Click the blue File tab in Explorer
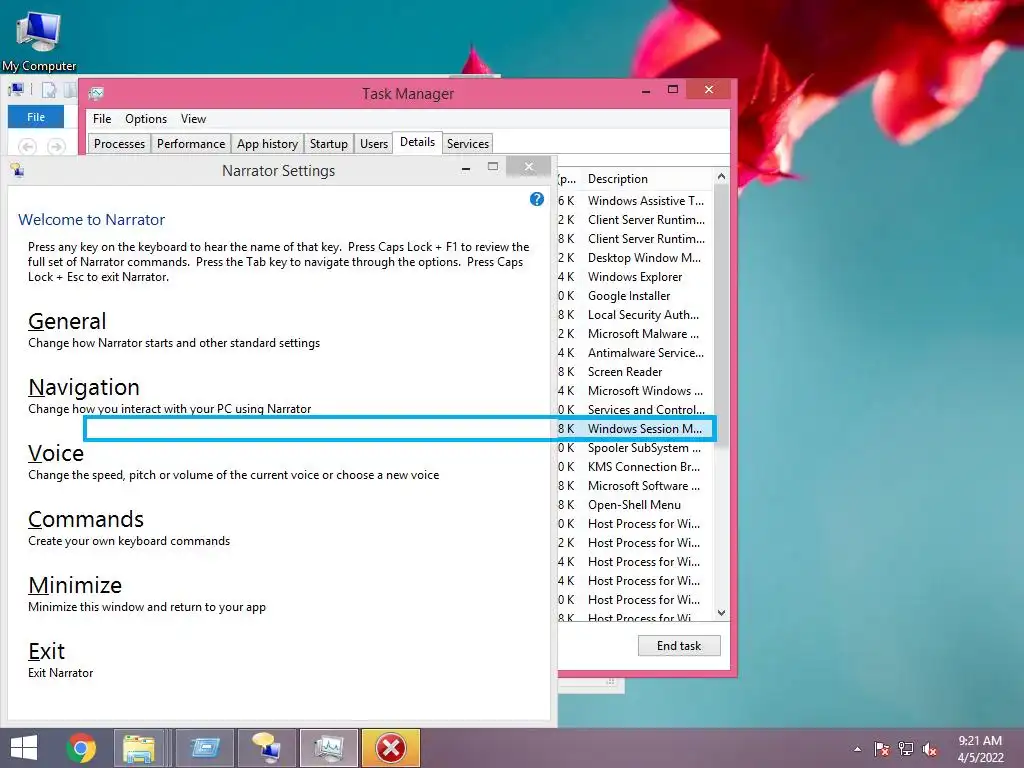1024x768 pixels. coord(36,117)
